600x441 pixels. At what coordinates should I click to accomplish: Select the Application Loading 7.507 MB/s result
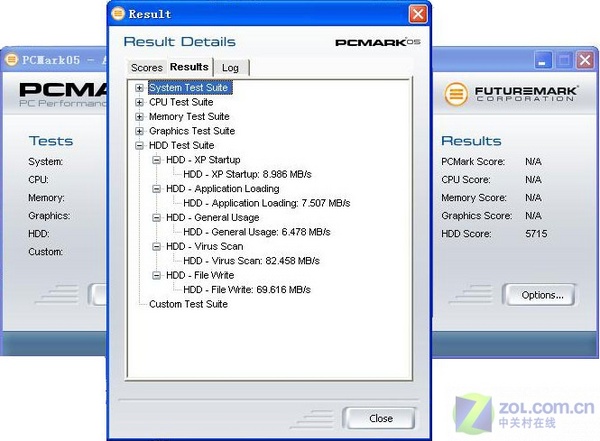point(267,203)
